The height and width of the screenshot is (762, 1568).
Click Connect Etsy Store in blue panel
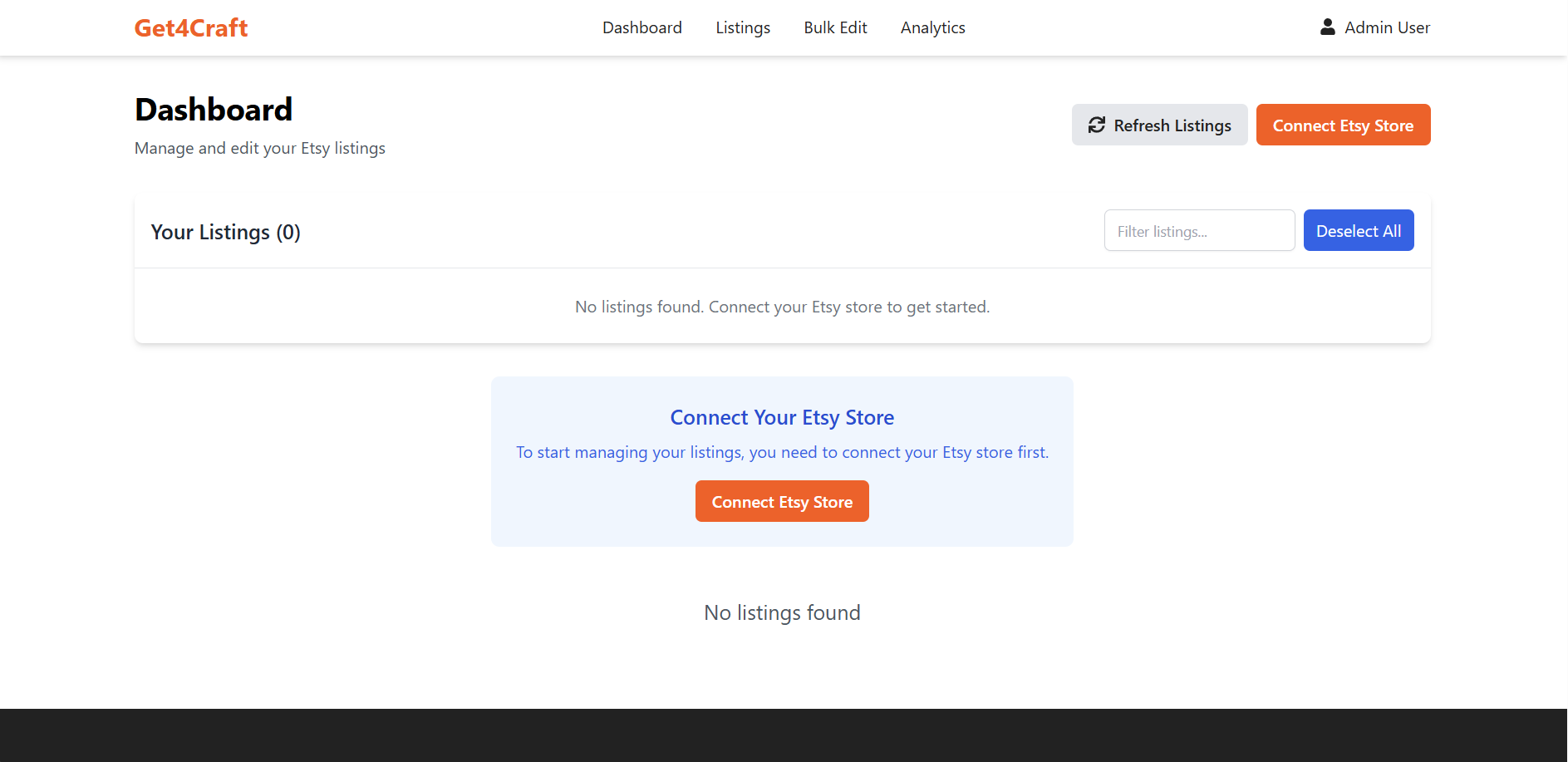click(782, 501)
